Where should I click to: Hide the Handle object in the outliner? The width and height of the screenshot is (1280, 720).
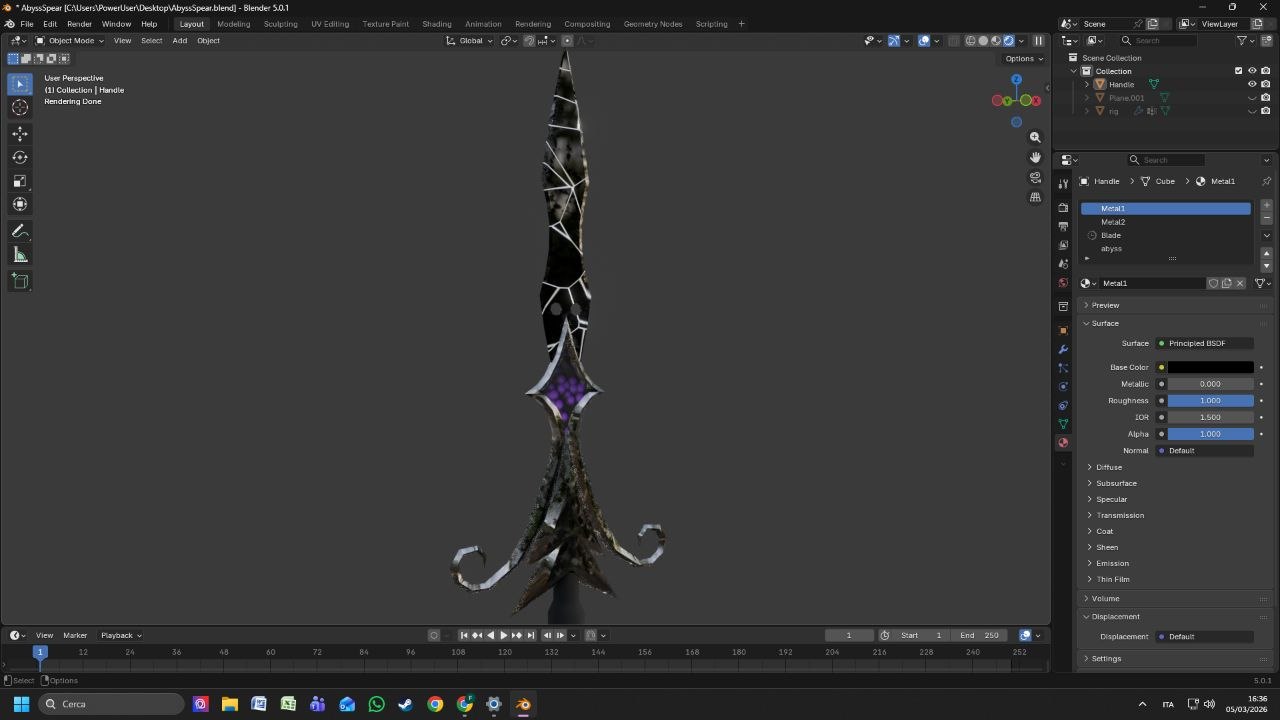pos(1252,84)
